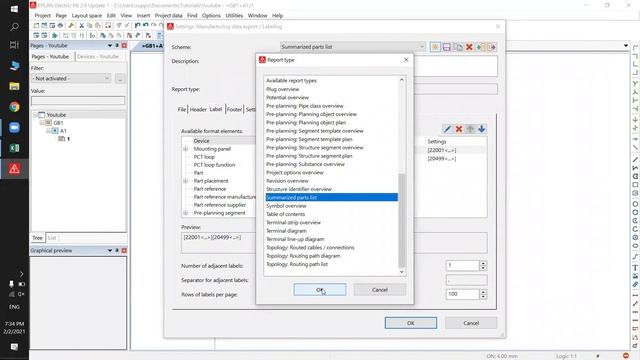The image size is (640, 360).
Task: Click OK in the Settings dialog
Action: coord(411,323)
